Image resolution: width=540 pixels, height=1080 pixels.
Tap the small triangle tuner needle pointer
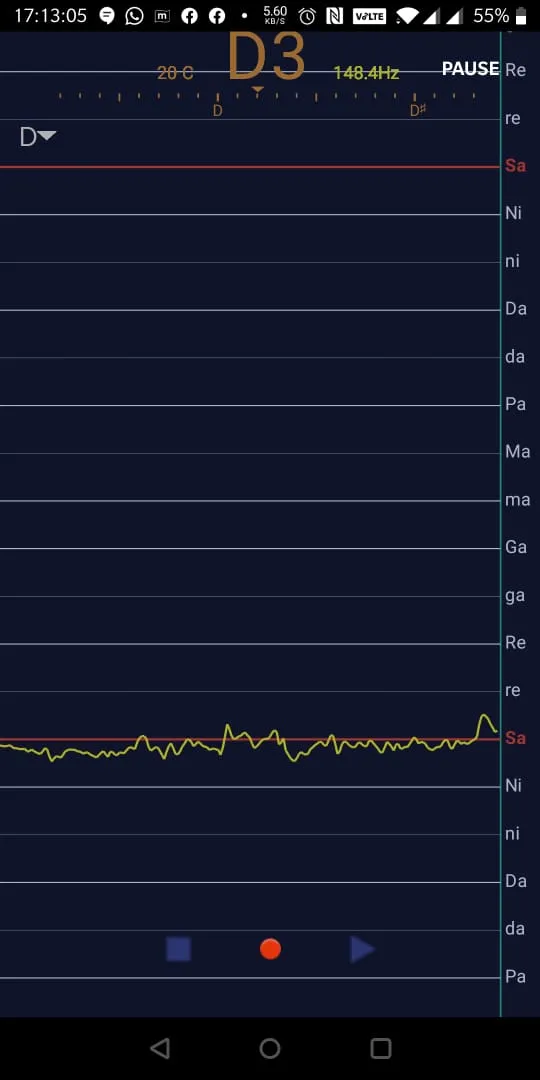(258, 90)
